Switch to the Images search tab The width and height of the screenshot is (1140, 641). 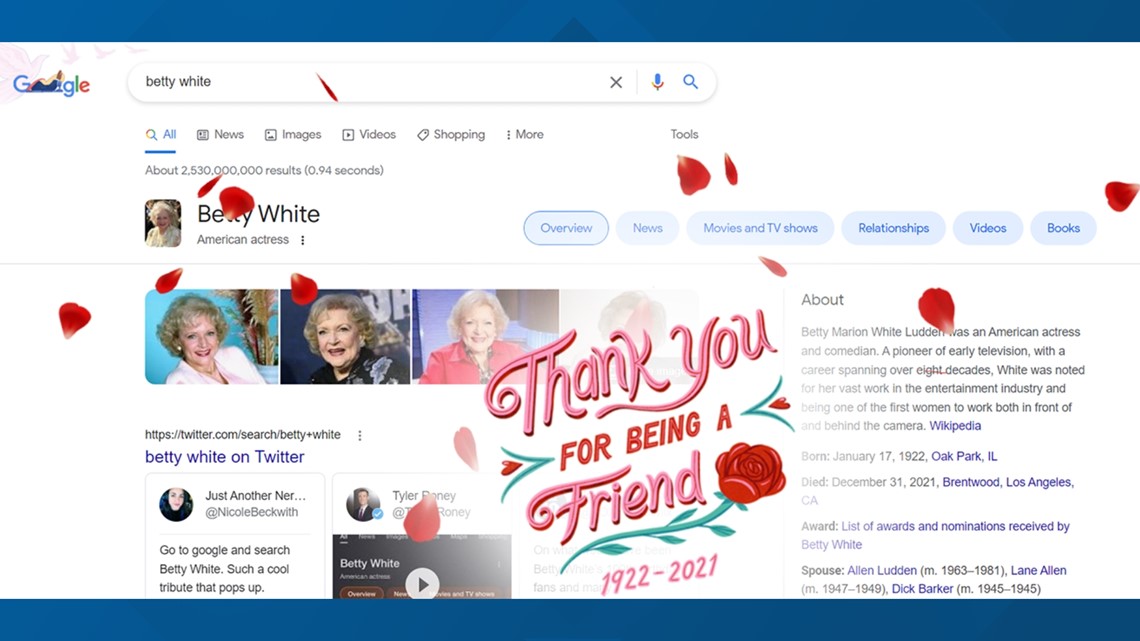(293, 134)
